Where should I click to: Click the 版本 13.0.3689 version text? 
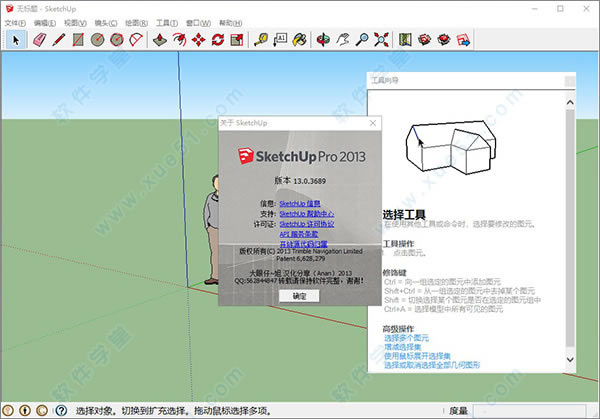(300, 181)
